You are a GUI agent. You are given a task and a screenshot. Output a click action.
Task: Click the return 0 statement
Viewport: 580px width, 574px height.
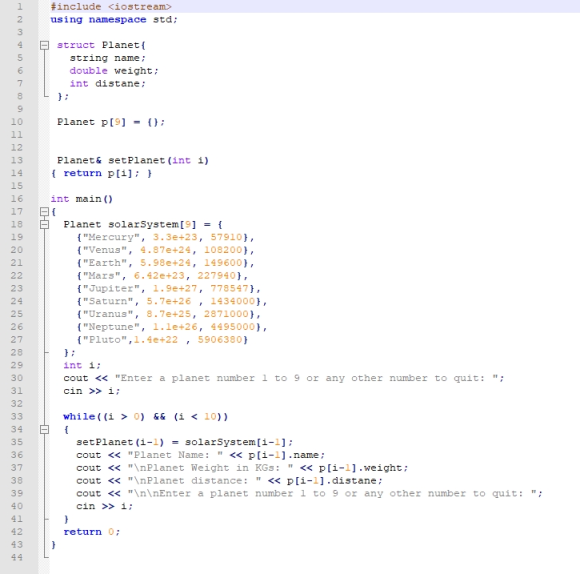click(x=92, y=532)
